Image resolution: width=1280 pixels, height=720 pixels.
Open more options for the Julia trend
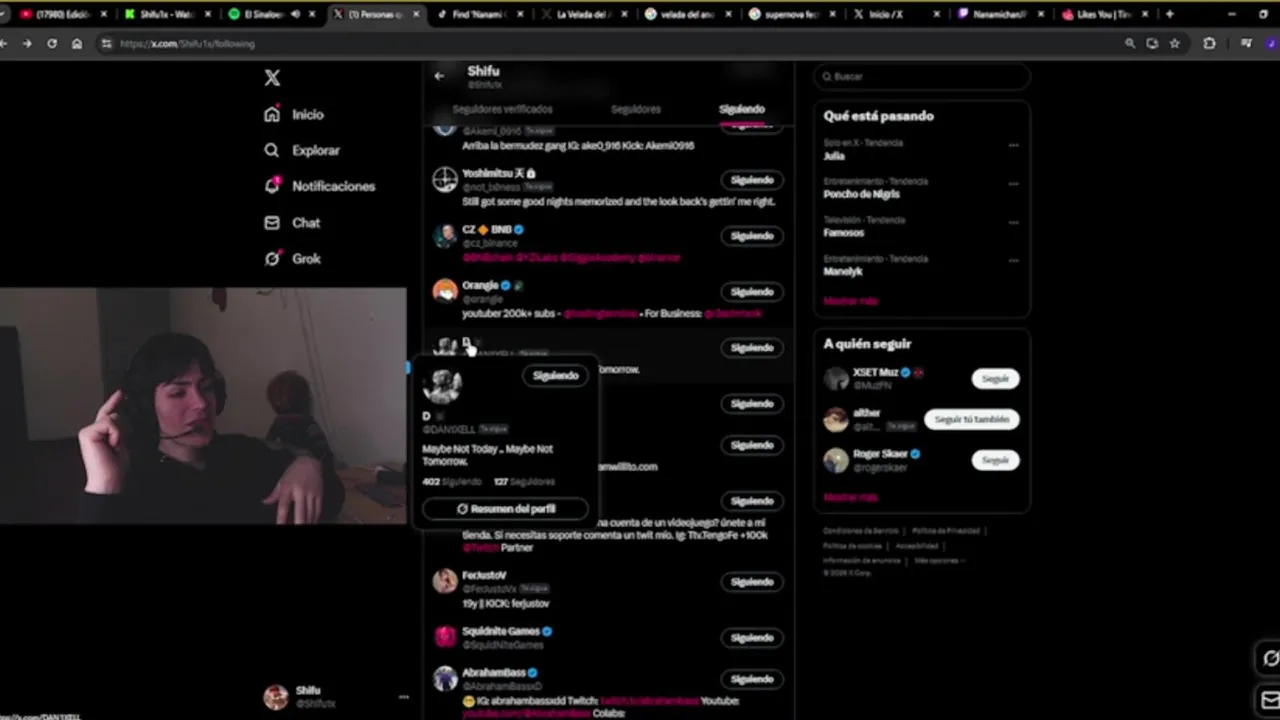pos(1013,146)
